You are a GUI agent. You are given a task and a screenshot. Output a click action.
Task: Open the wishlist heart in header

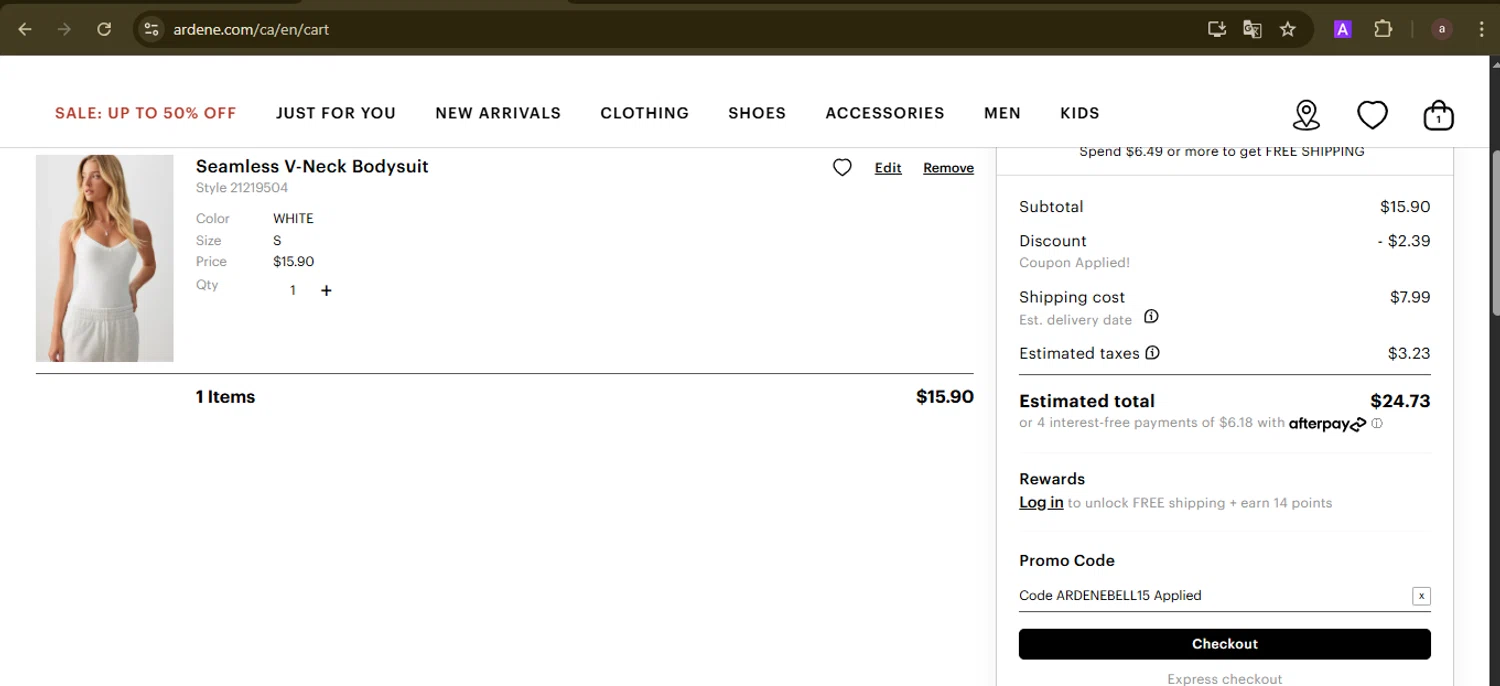(1372, 115)
